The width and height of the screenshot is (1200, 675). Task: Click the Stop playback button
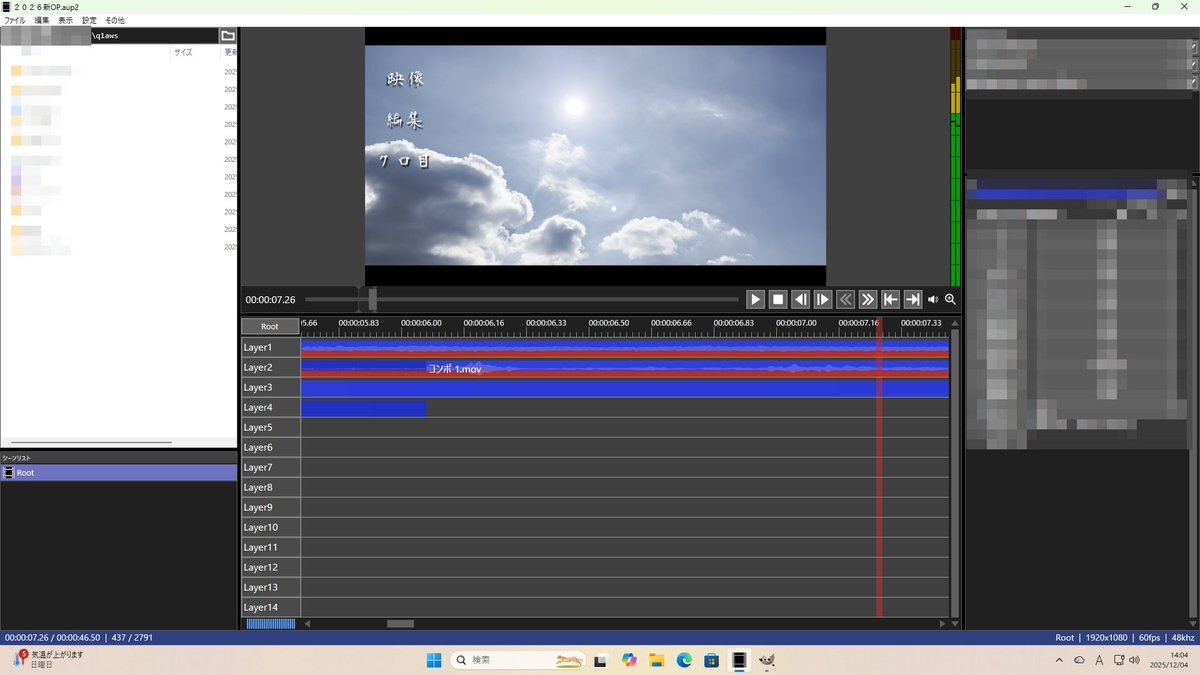pyautogui.click(x=778, y=299)
